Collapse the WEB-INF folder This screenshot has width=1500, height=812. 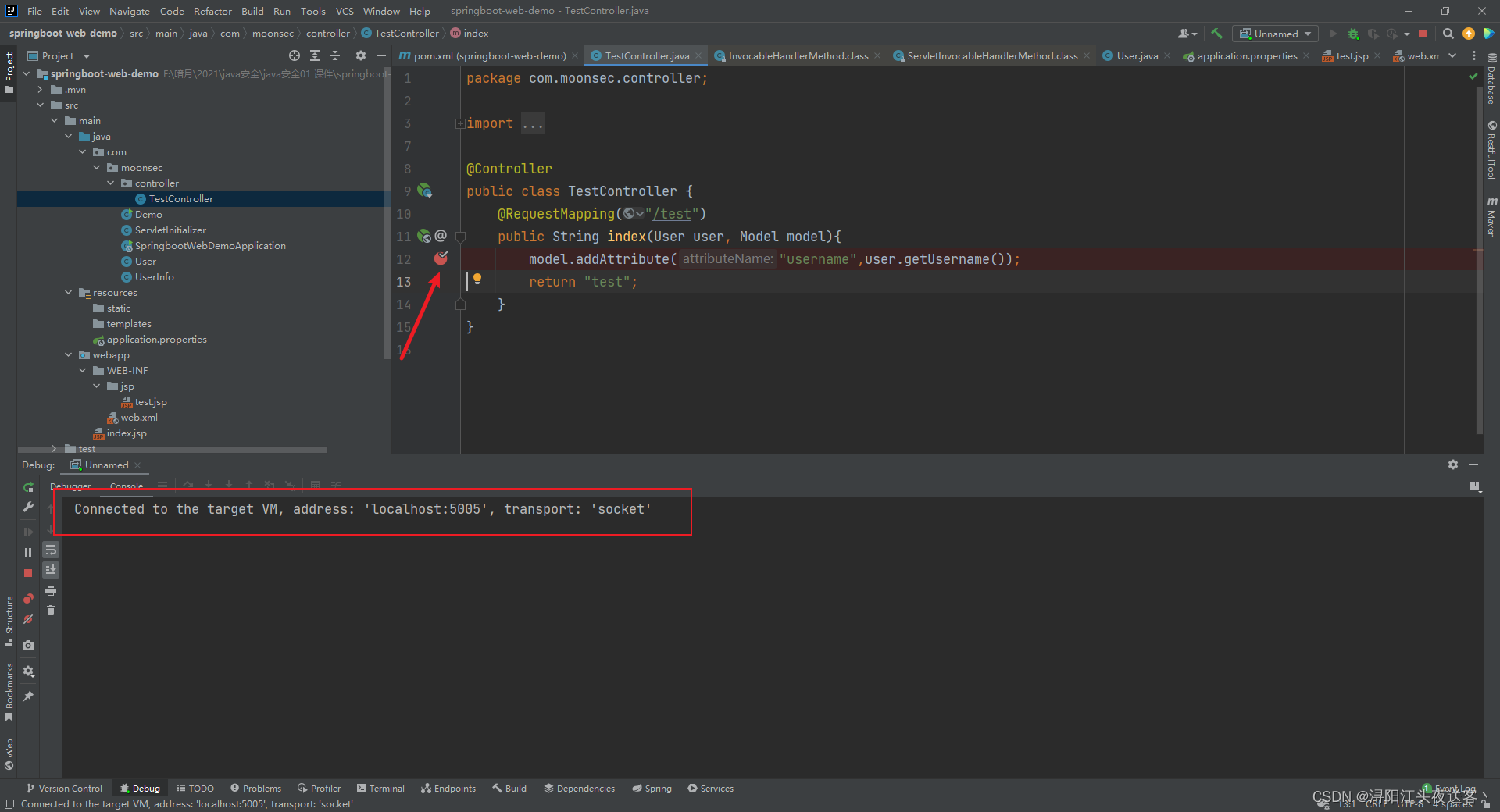(x=83, y=370)
